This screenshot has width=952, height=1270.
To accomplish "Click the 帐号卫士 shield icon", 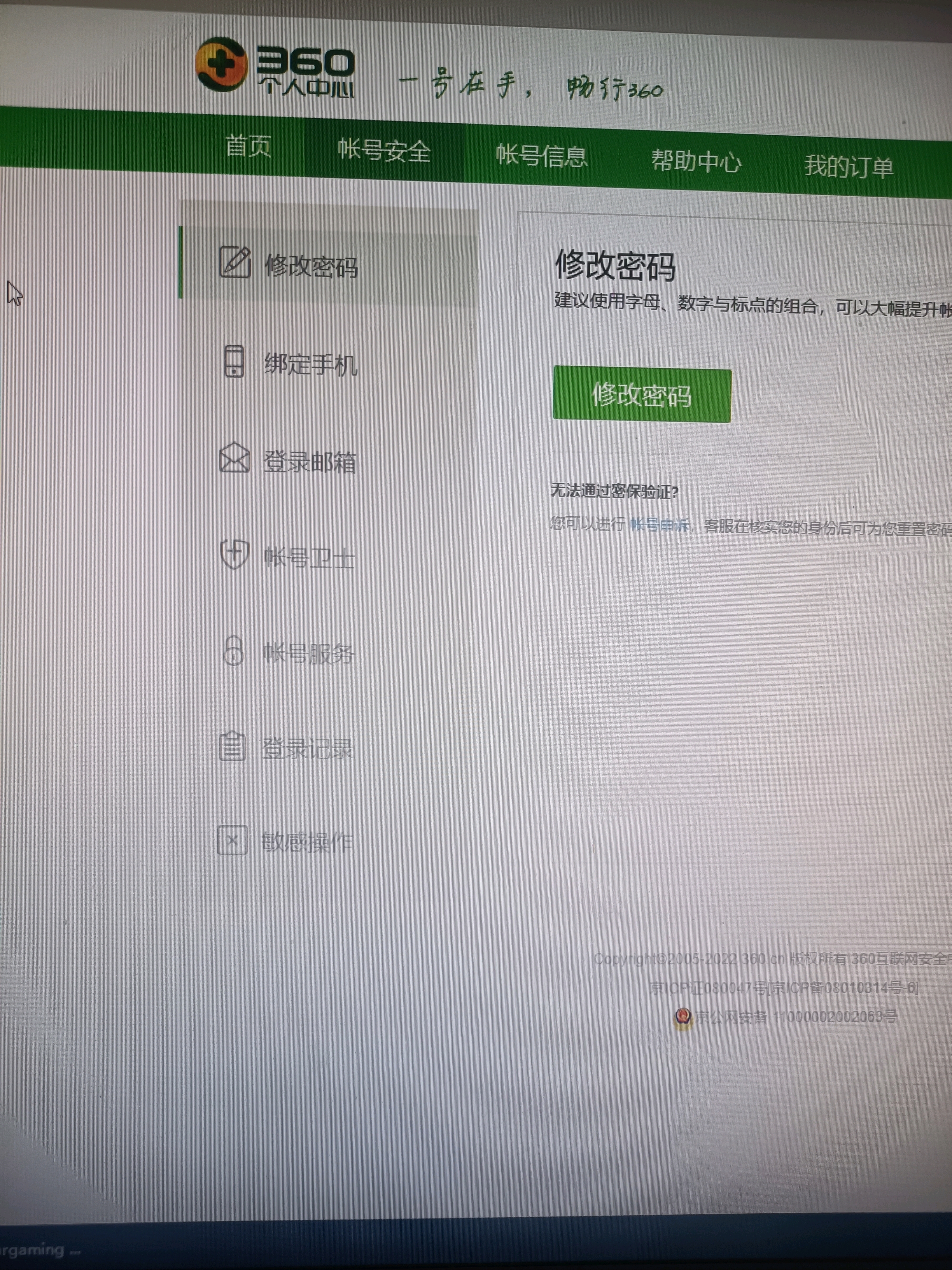I will click(x=234, y=554).
